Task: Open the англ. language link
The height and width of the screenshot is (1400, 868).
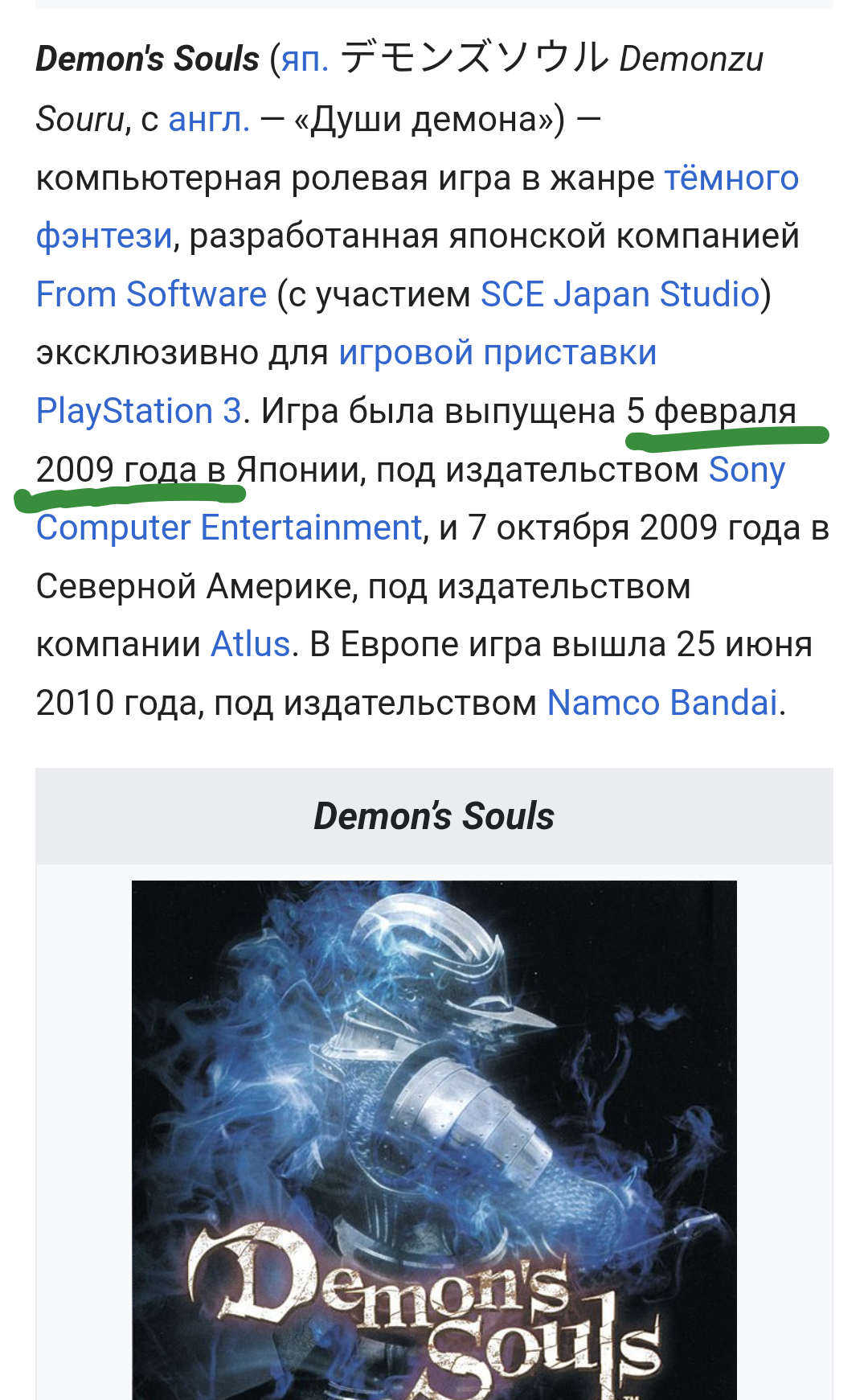Action: point(209,119)
